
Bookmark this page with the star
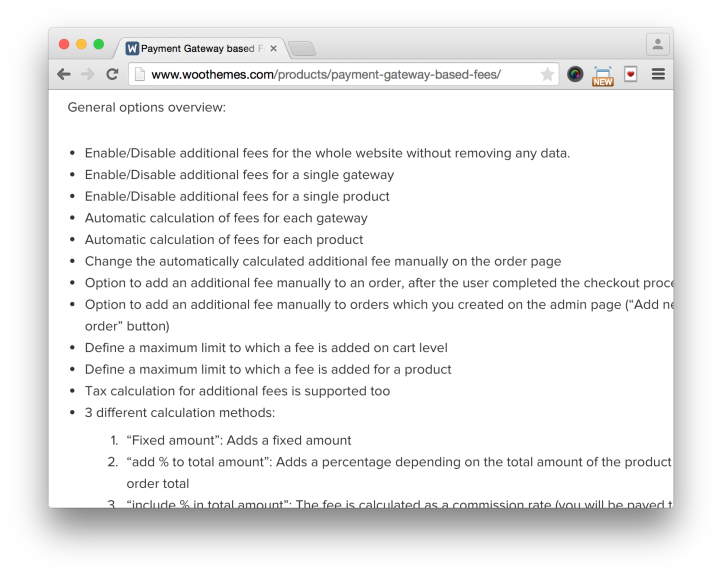pyautogui.click(x=547, y=74)
